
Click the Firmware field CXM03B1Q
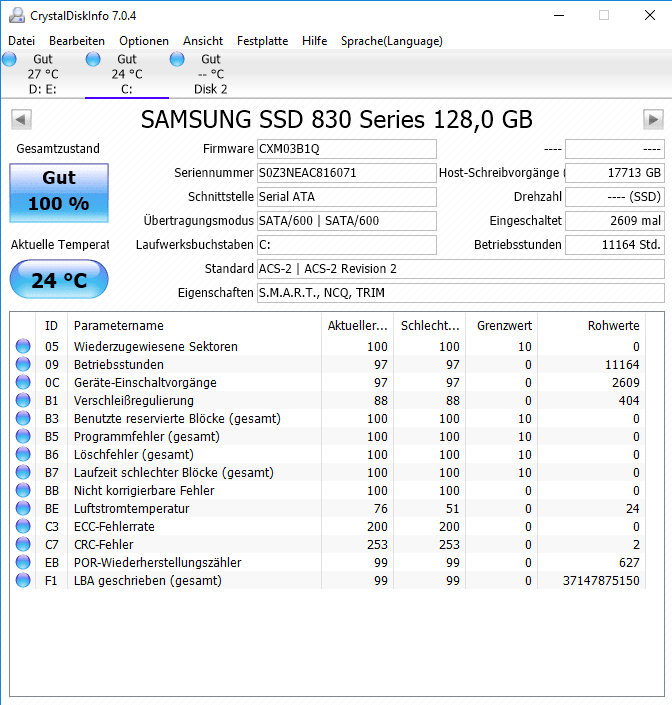pyautogui.click(x=347, y=149)
